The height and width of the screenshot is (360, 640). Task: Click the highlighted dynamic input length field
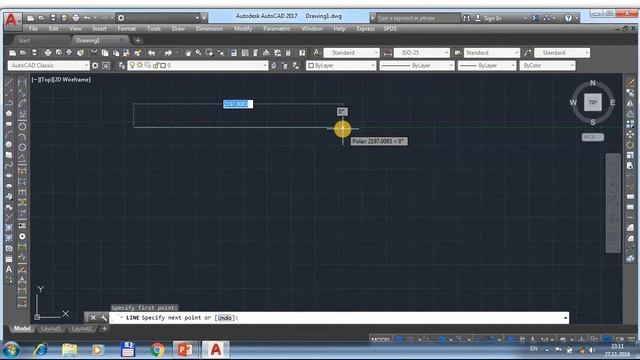[238, 104]
